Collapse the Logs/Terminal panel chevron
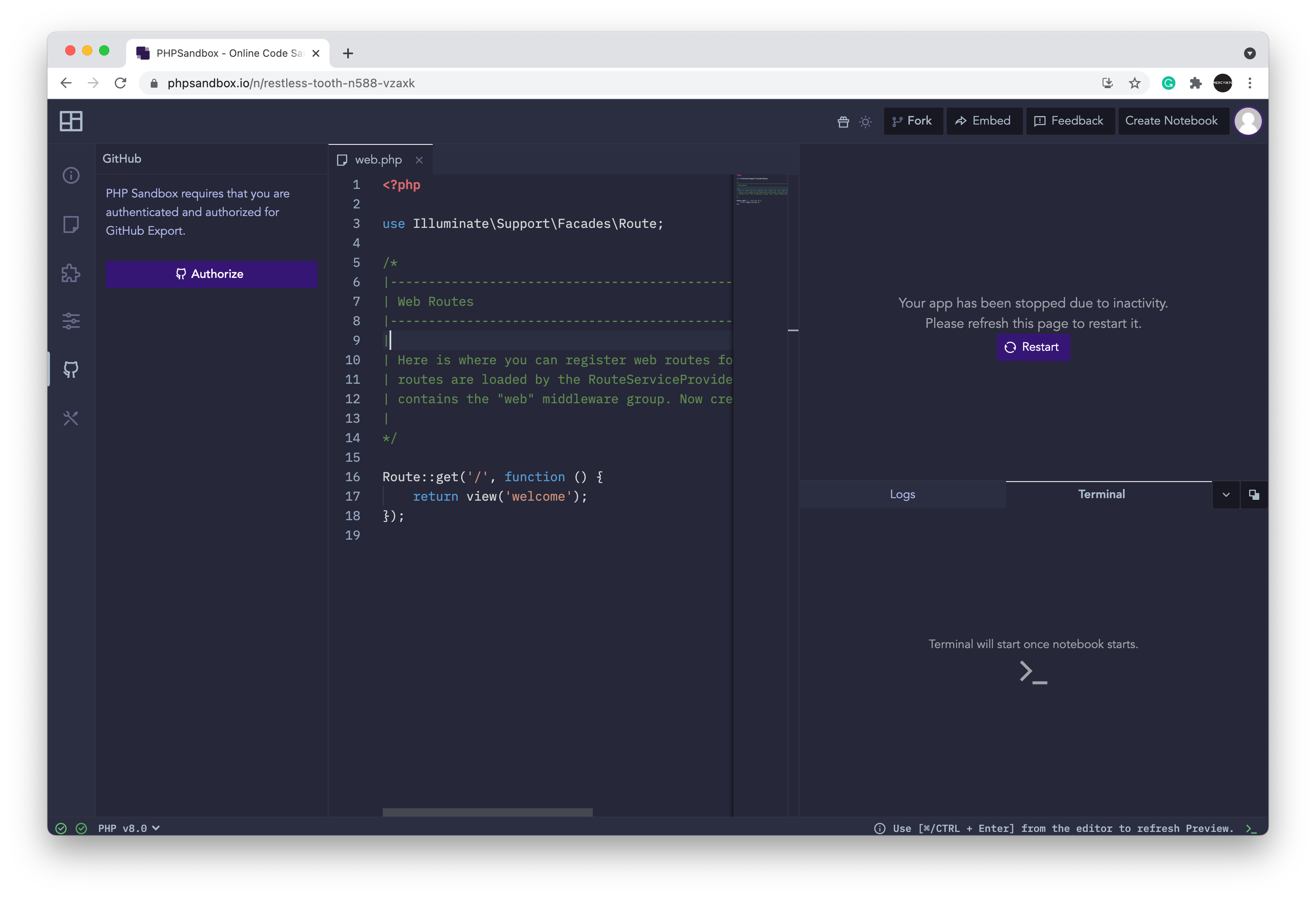Image resolution: width=1316 pixels, height=898 pixels. click(x=1226, y=495)
